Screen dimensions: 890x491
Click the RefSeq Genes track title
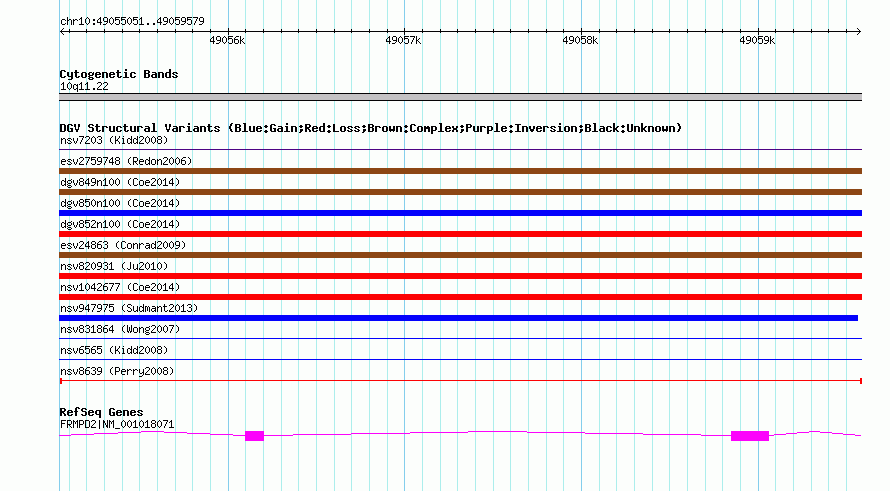pyautogui.click(x=101, y=412)
